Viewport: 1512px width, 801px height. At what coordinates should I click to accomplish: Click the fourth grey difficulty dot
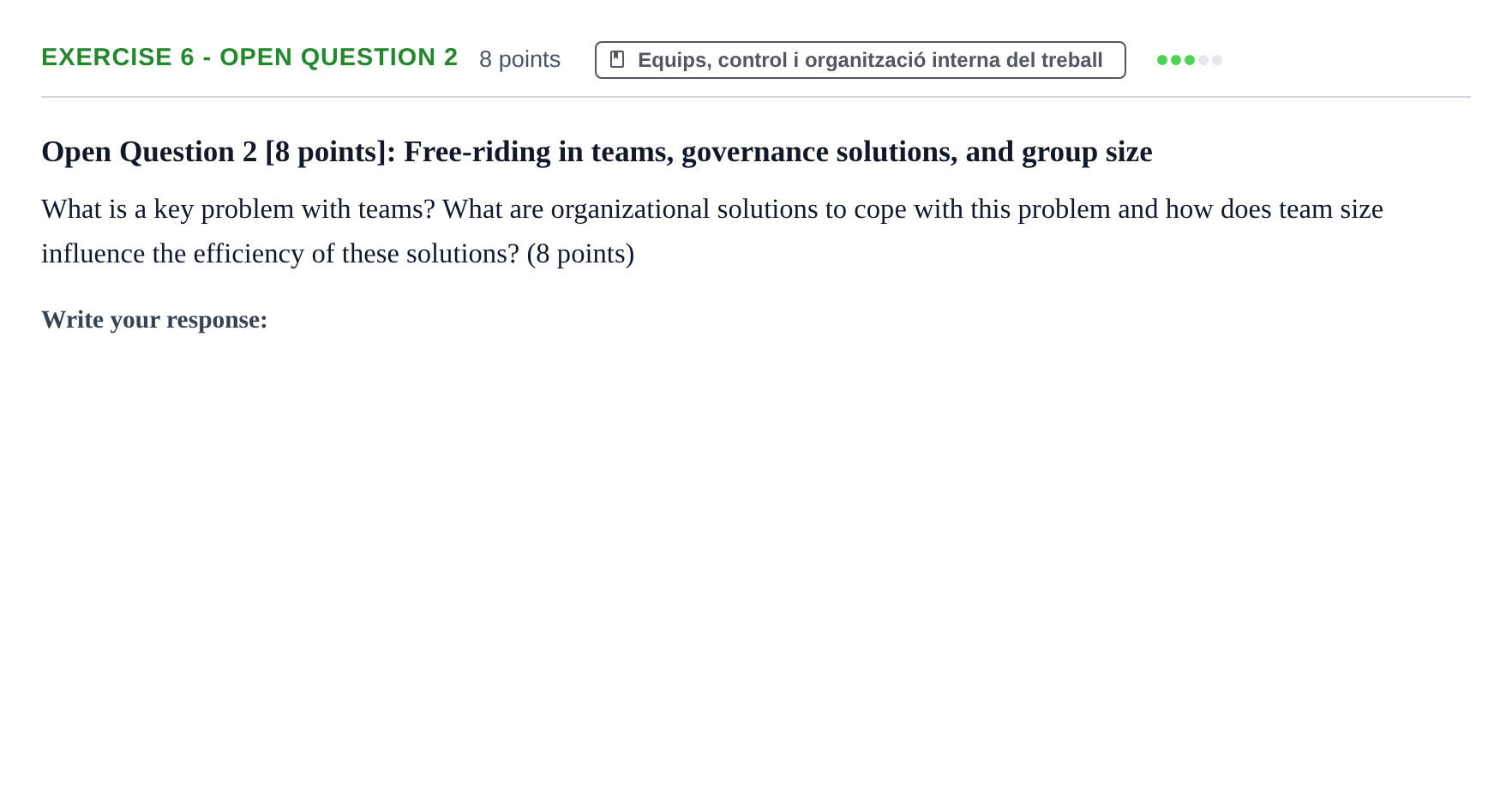click(1203, 60)
